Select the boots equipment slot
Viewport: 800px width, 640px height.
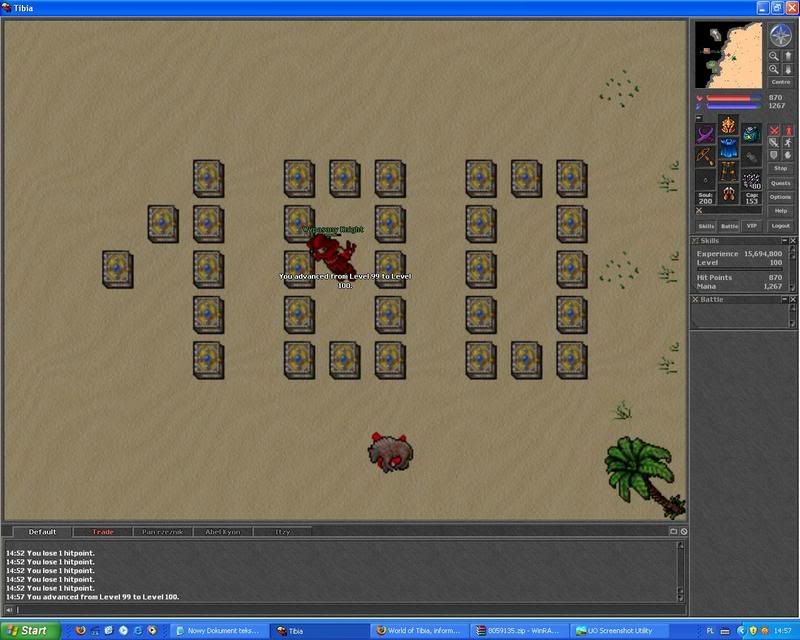728,194
